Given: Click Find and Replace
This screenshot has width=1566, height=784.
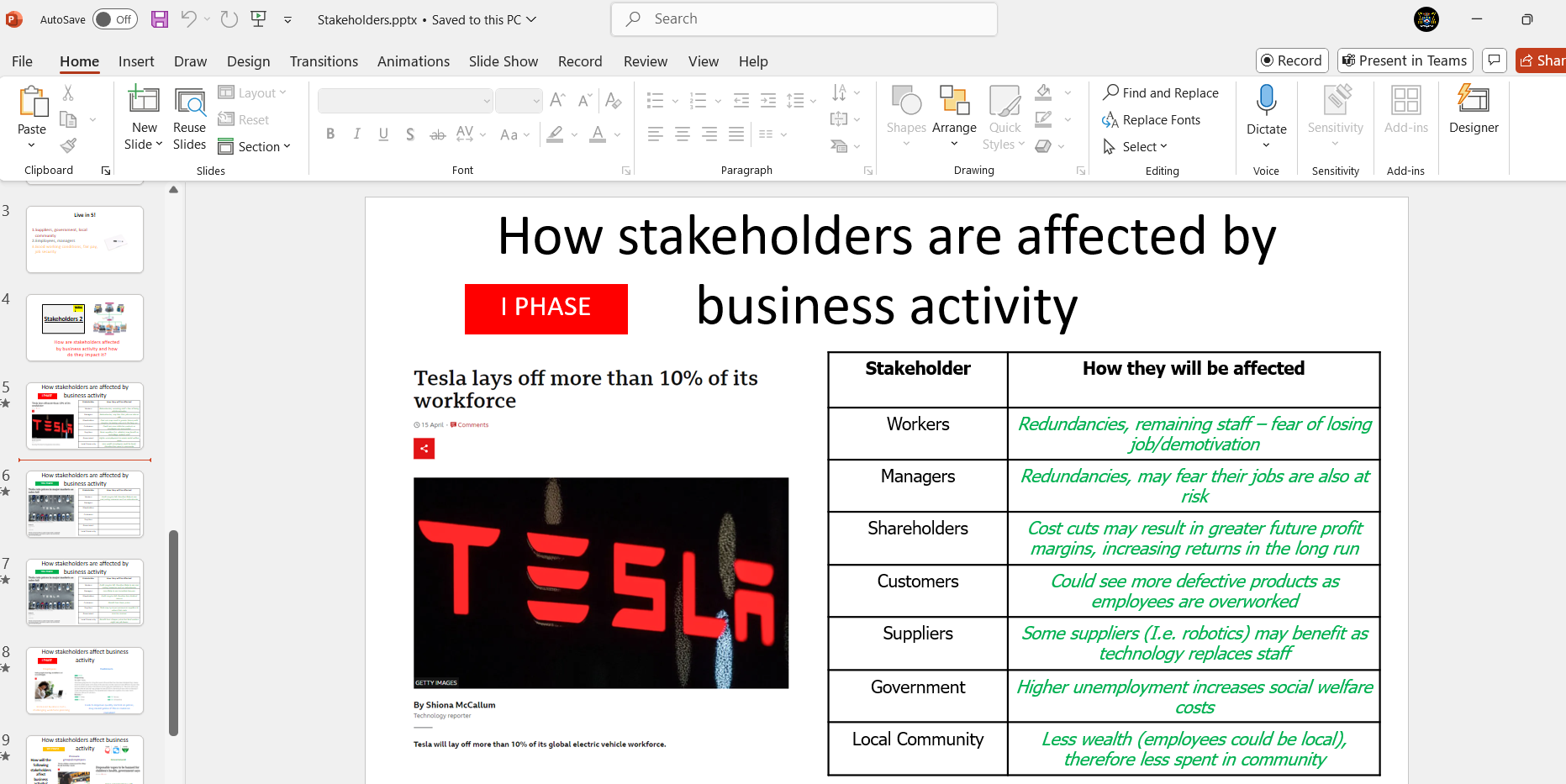Looking at the screenshot, I should click(1161, 92).
